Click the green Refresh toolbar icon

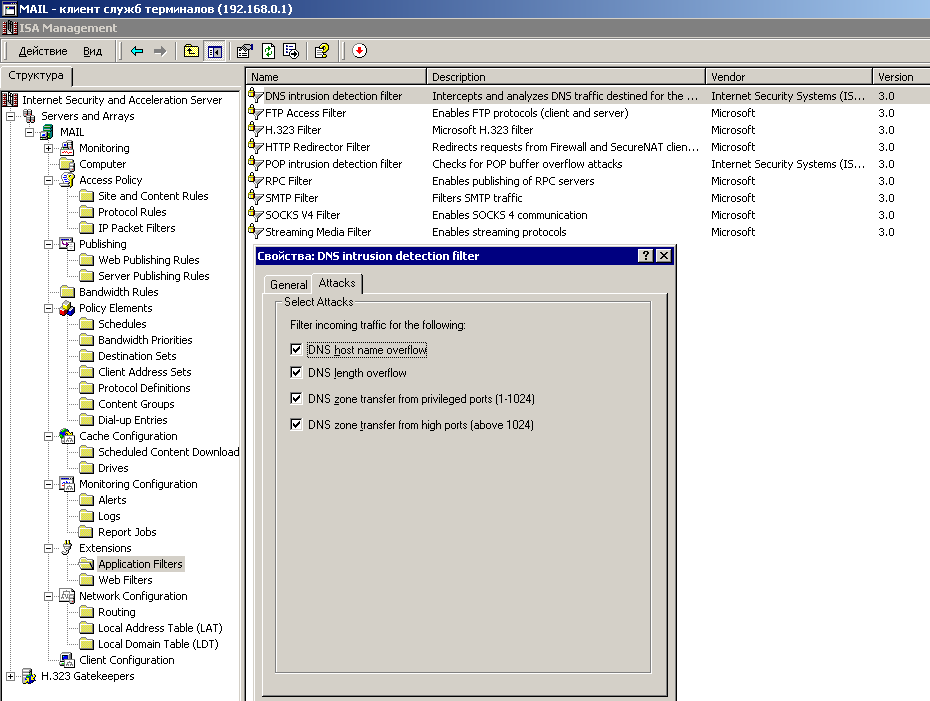click(x=268, y=51)
